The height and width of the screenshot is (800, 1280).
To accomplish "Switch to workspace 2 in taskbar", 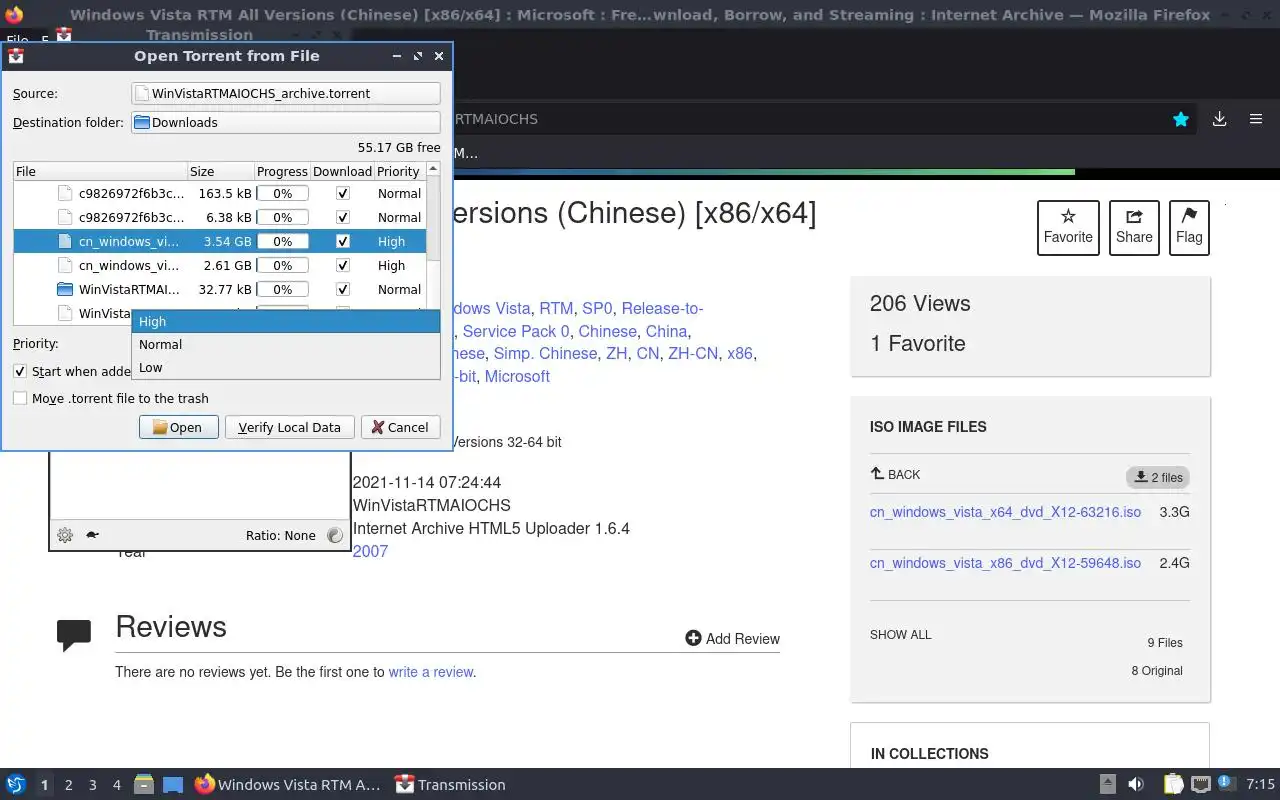I will (68, 785).
